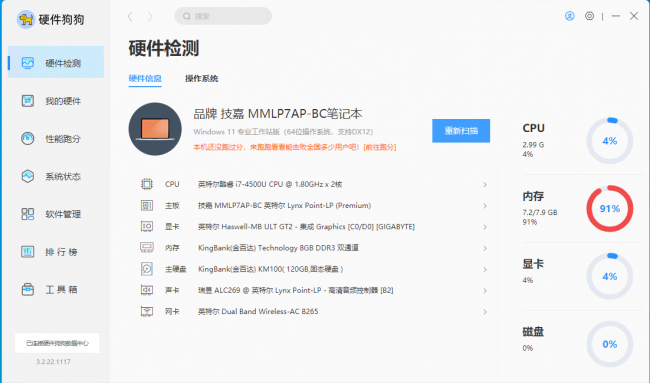Screen dimensions: 650x383
Task: Click the forward navigation arrow
Action: [150, 17]
